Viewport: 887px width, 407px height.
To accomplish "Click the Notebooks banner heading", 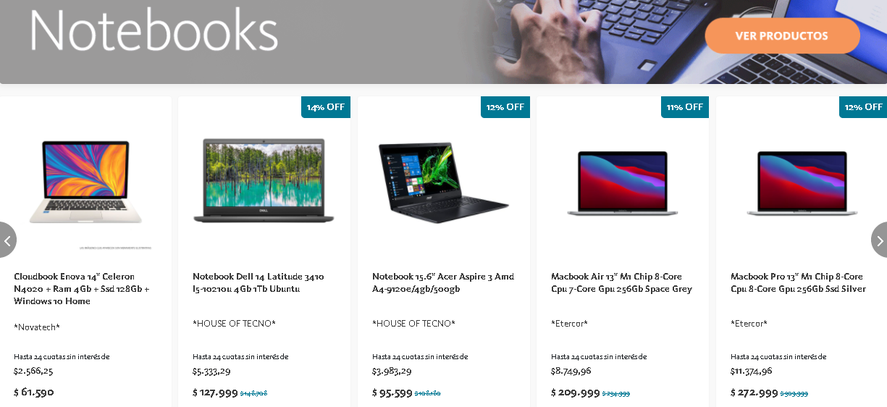I will point(153,30).
